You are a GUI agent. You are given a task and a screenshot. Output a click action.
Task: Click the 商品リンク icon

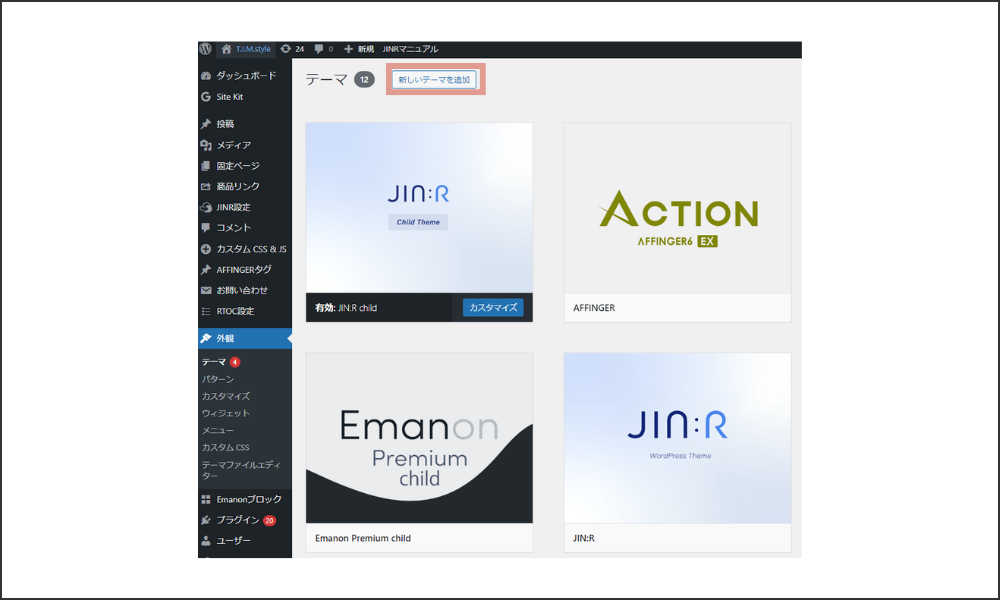(x=206, y=187)
